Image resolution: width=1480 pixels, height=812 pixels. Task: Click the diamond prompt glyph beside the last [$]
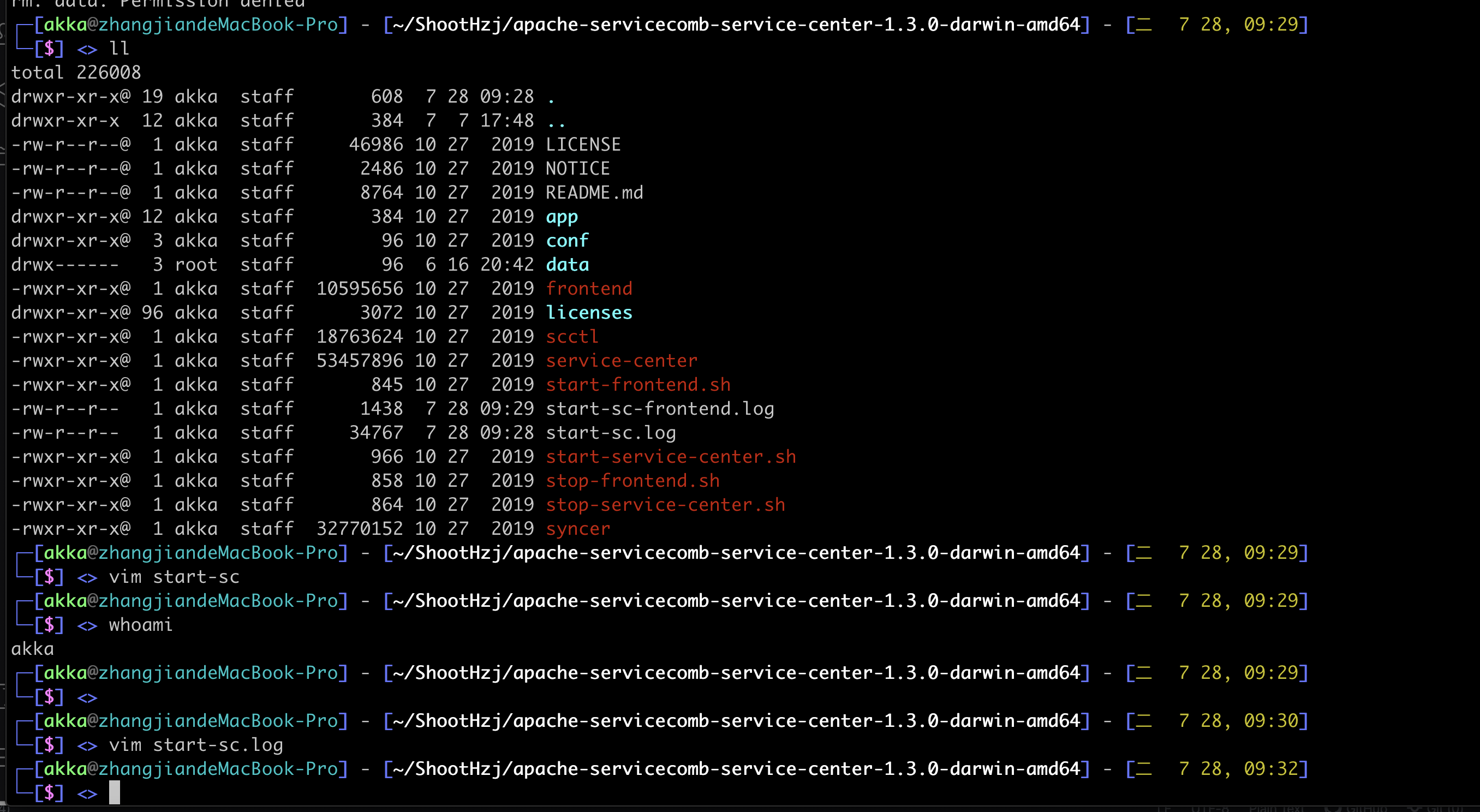click(87, 793)
